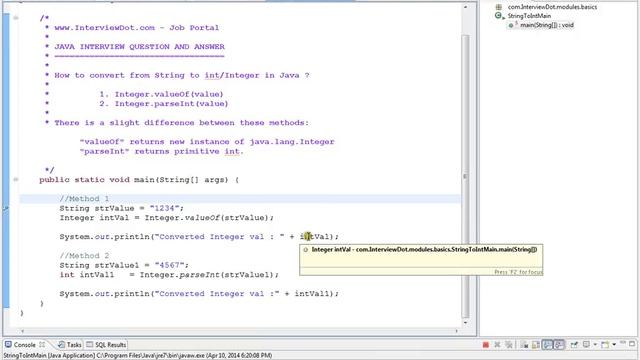Collapse the comment block fold marker
Screen dimensions: 640x360
coord(16,18)
